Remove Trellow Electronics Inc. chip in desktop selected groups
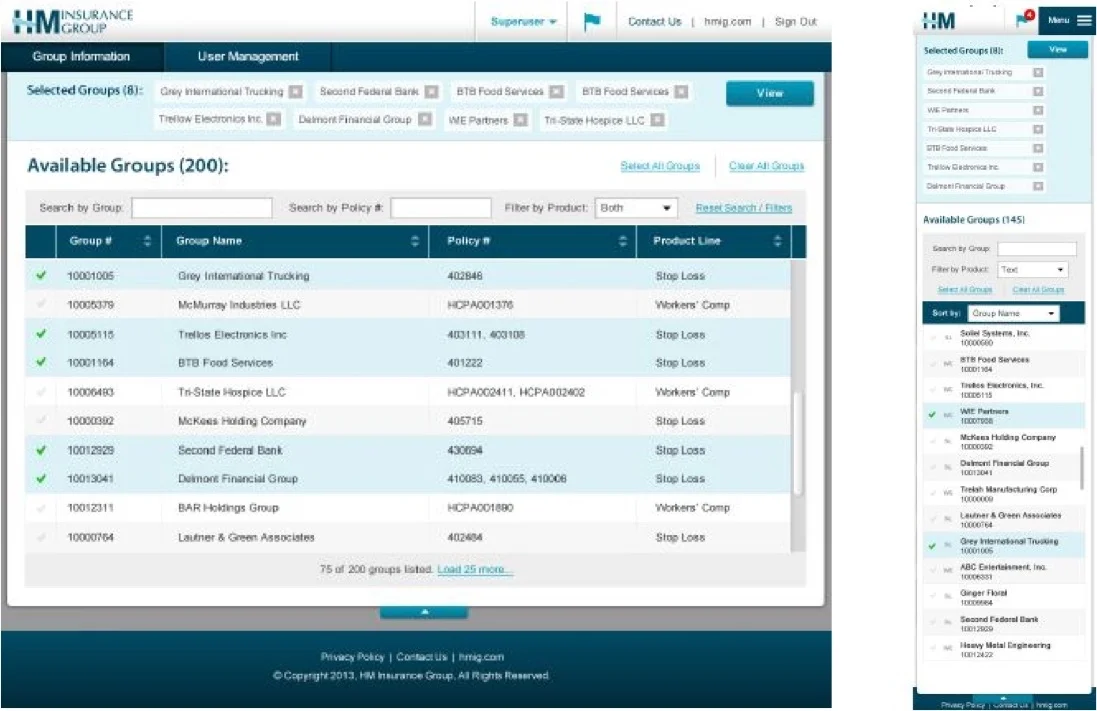This screenshot has width=1097, height=711. [274, 119]
